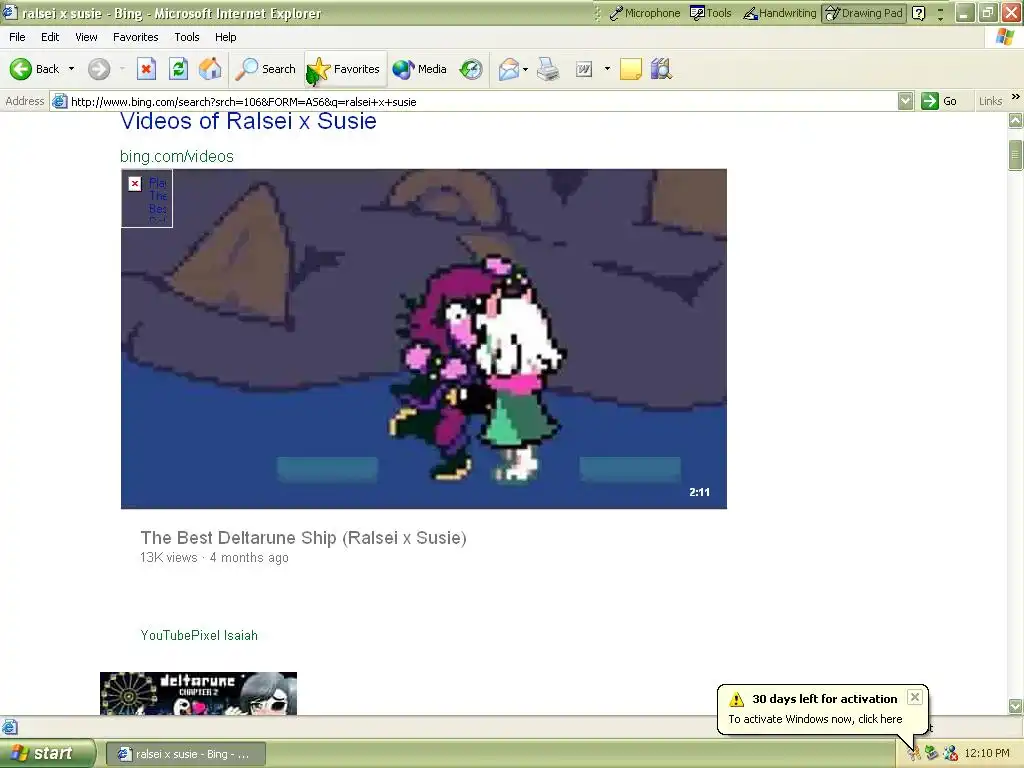Follow the bing.com/videos link
Viewport: 1024px width, 768px height.
click(177, 156)
